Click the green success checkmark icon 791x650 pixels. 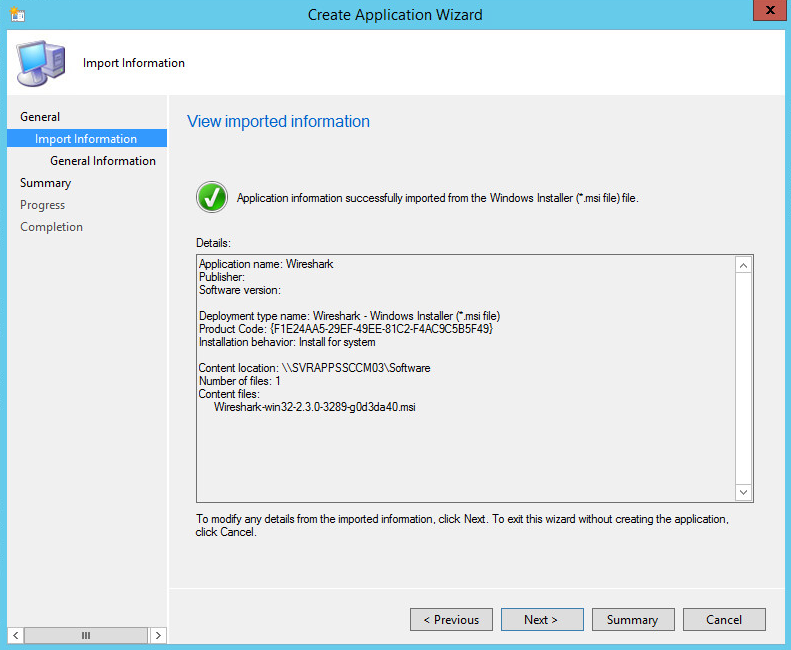[211, 197]
